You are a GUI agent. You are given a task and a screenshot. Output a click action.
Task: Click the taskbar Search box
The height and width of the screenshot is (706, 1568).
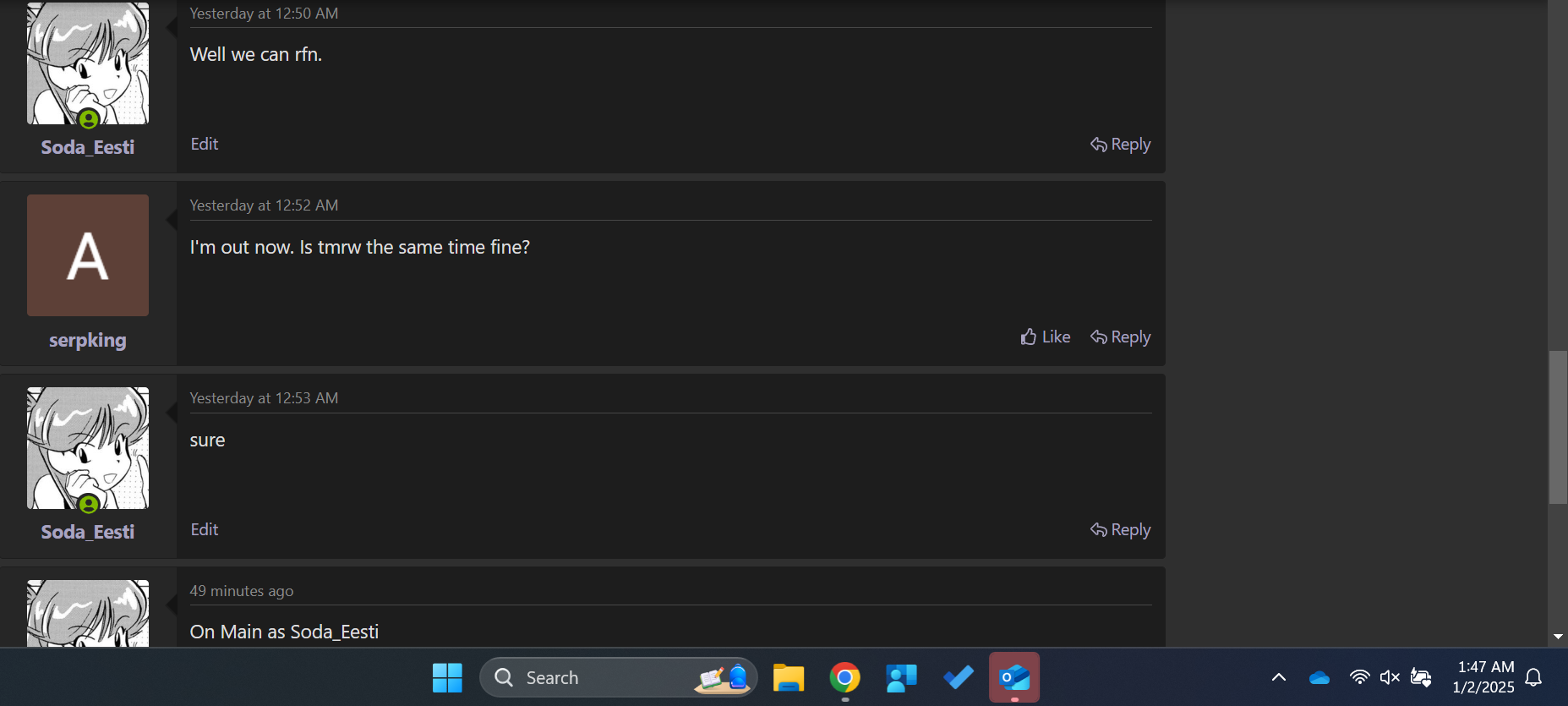coord(592,677)
